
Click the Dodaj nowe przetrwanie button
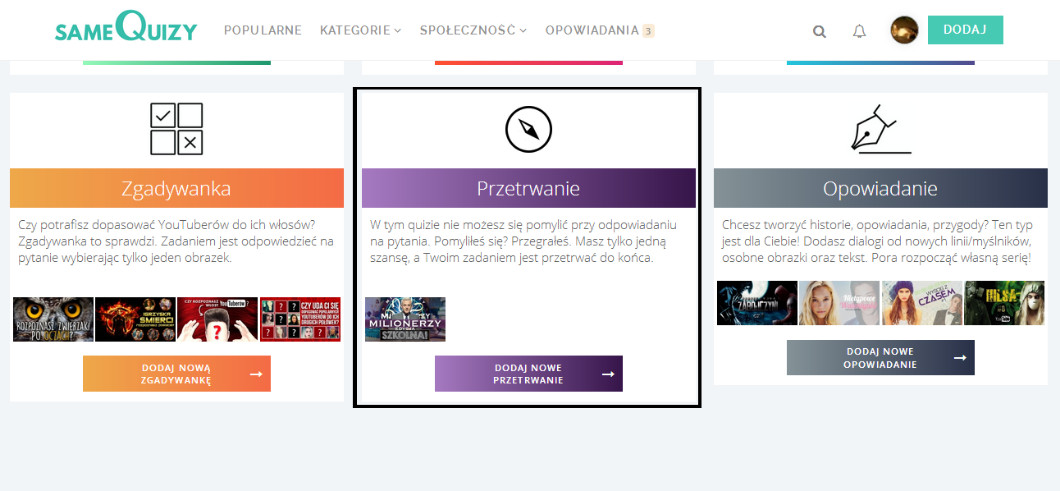(528, 374)
